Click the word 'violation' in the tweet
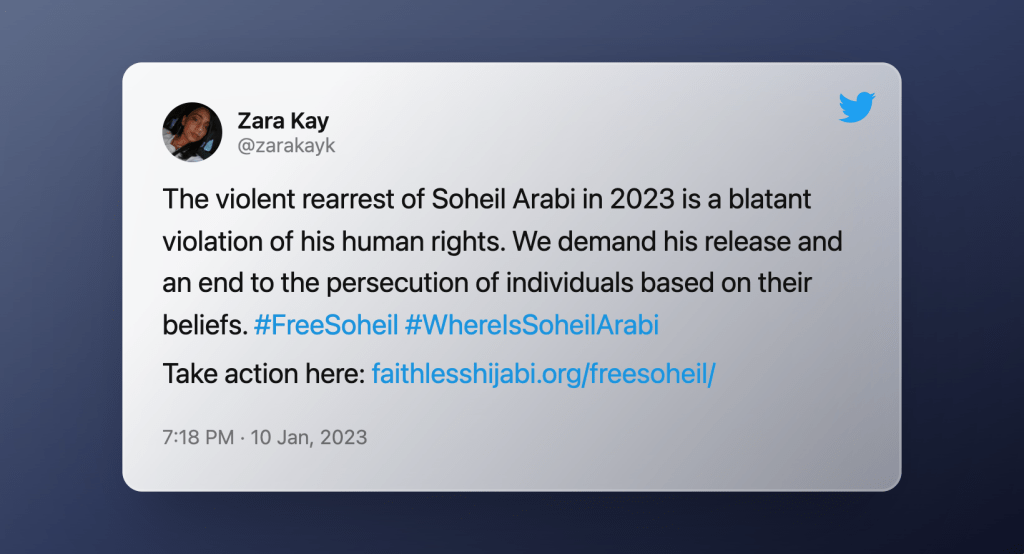The image size is (1024, 554). (x=213, y=242)
